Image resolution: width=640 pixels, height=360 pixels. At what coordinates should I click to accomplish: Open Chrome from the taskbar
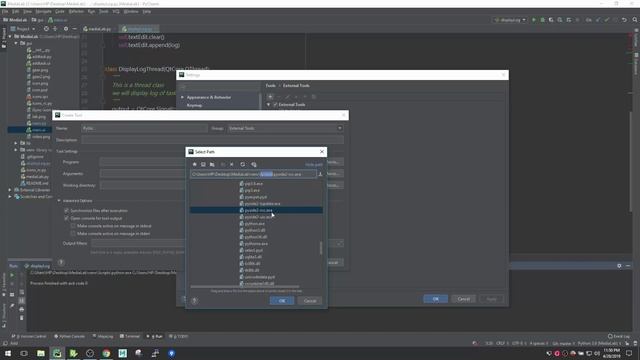click(x=106, y=353)
